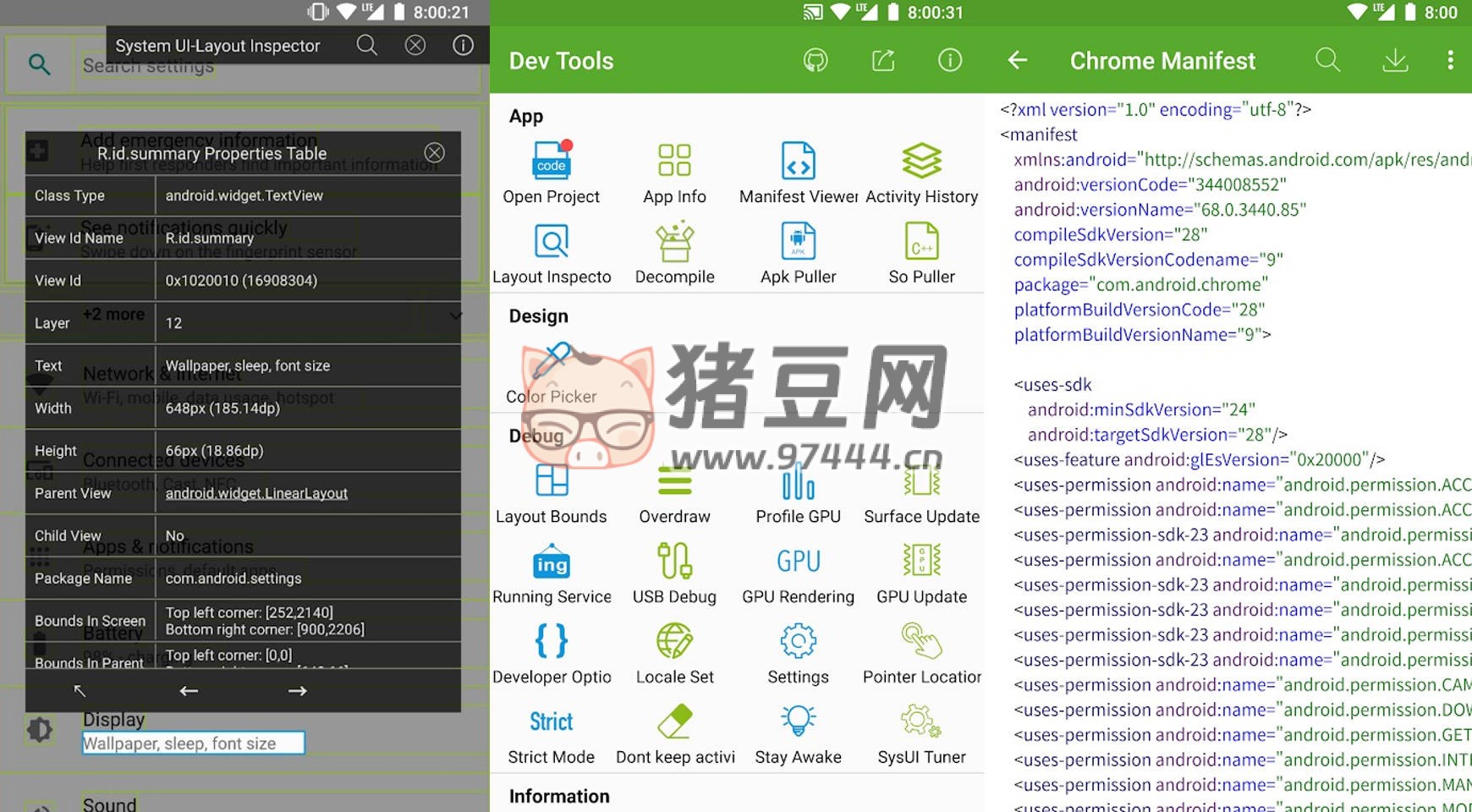The height and width of the screenshot is (812, 1472).
Task: Click android:minSdkVersion="24" line
Action: tap(1141, 409)
